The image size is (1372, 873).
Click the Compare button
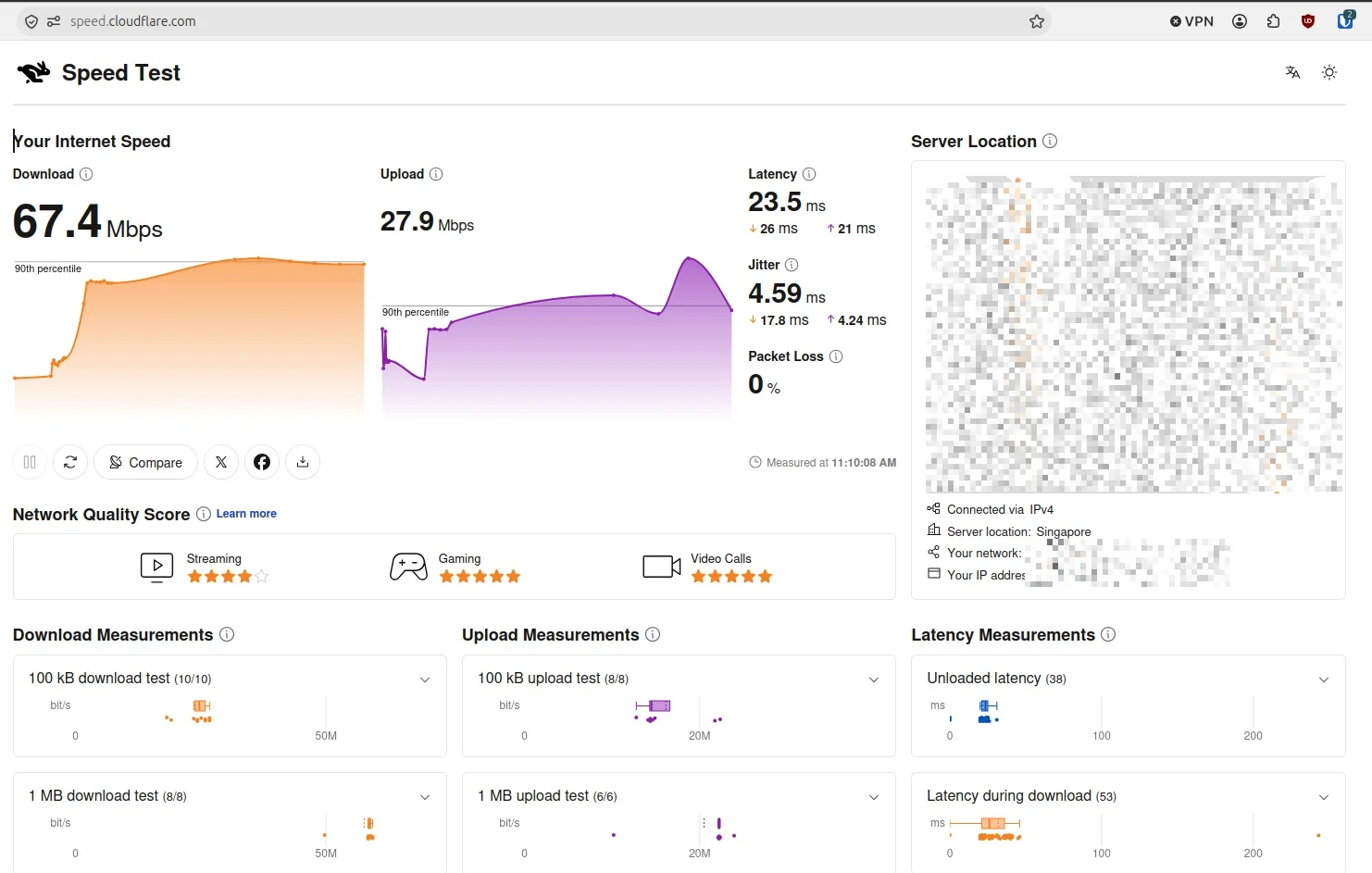(145, 462)
